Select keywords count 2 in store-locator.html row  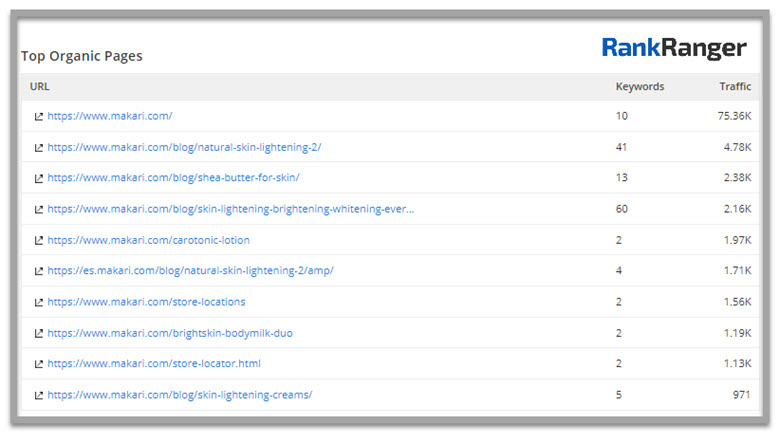[619, 363]
